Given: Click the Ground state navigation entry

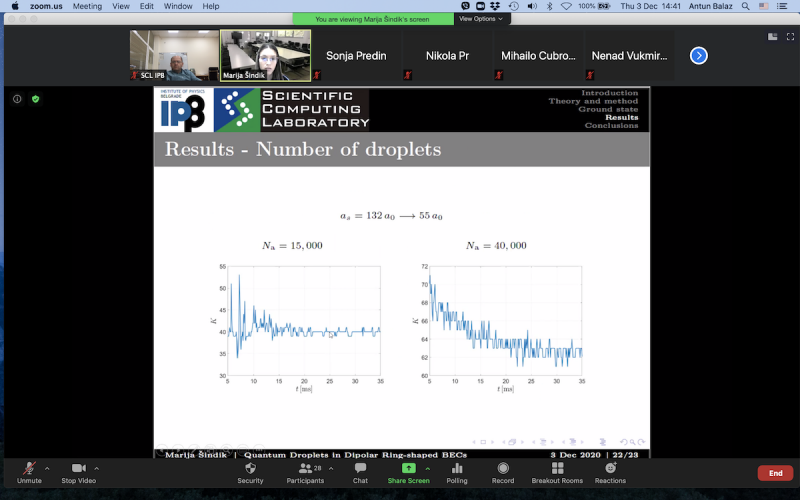Looking at the screenshot, I should pos(608,109).
